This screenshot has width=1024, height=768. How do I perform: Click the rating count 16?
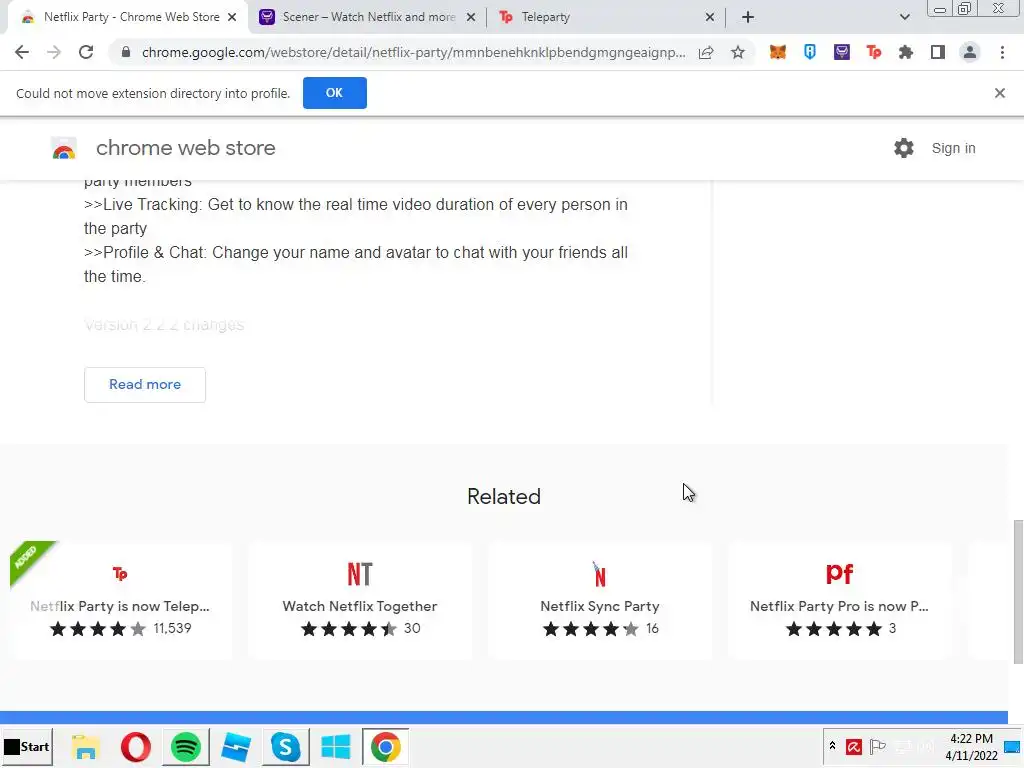652,628
